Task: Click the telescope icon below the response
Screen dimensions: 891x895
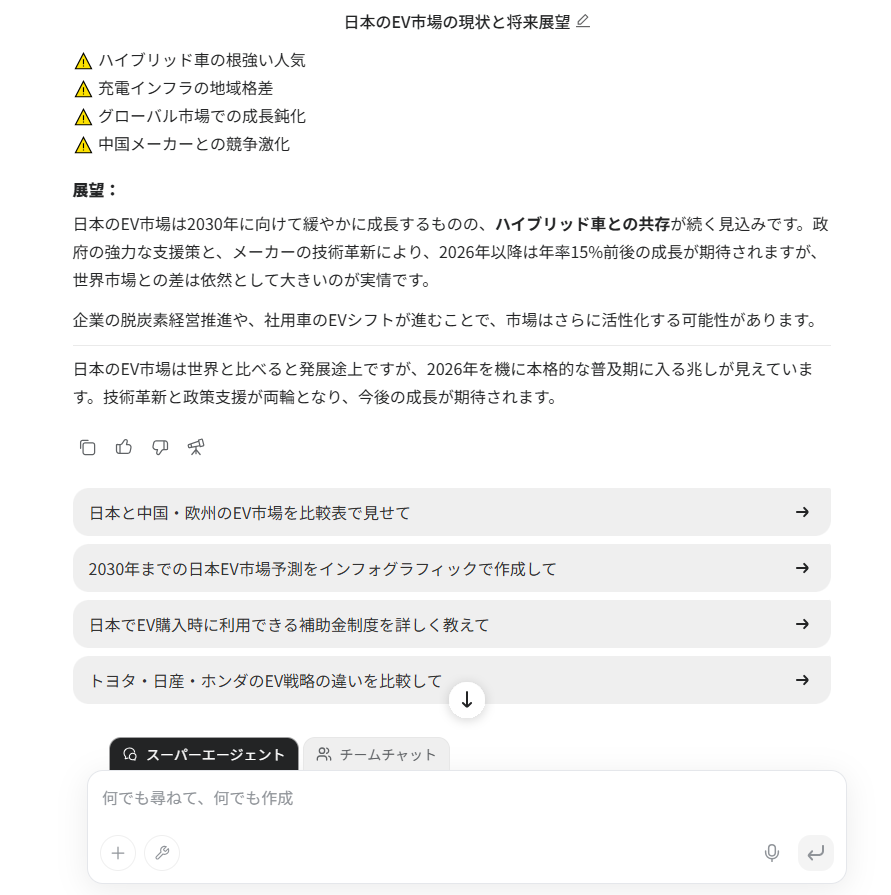Action: coord(196,447)
